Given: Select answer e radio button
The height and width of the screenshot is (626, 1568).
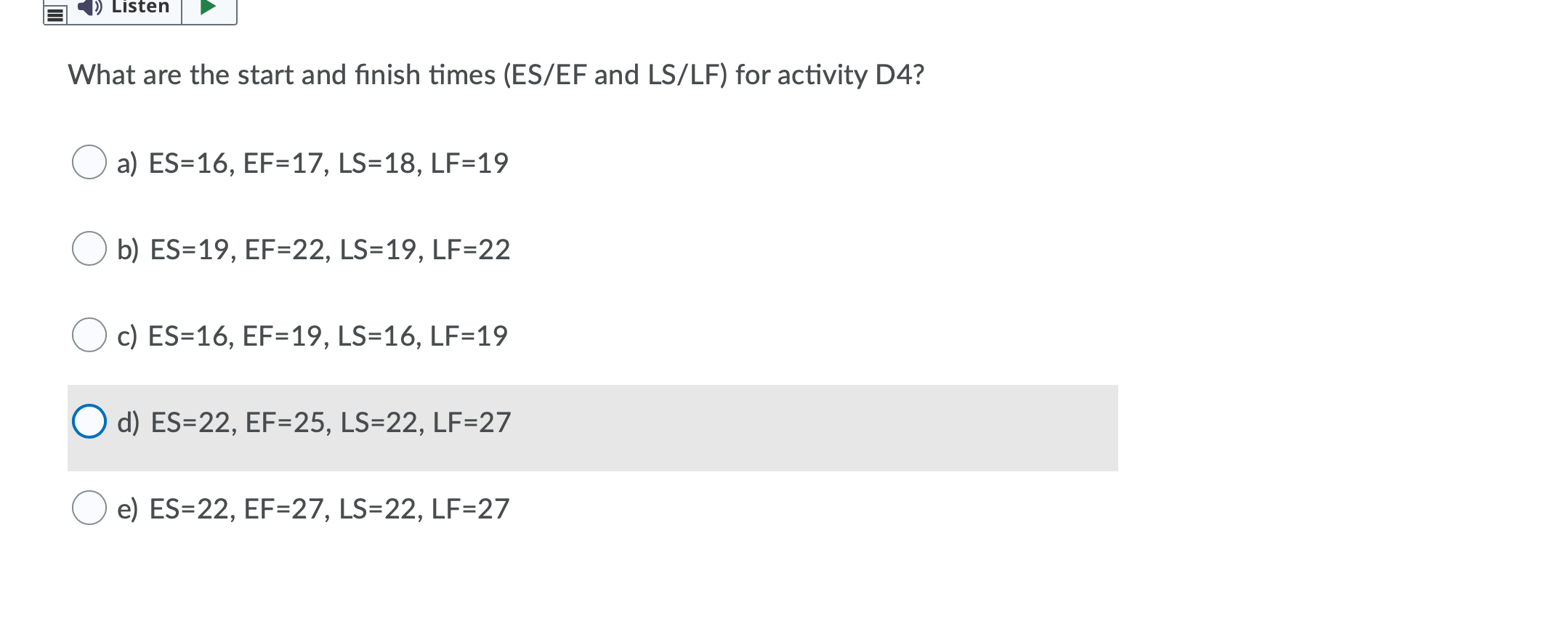Looking at the screenshot, I should point(90,508).
